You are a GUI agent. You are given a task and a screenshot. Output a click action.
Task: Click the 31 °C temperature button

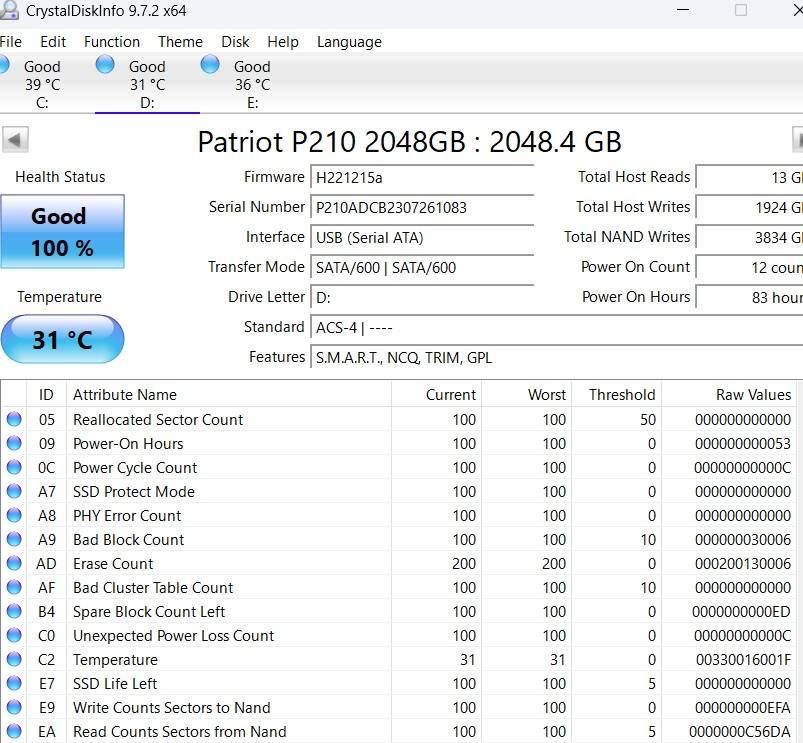(63, 340)
